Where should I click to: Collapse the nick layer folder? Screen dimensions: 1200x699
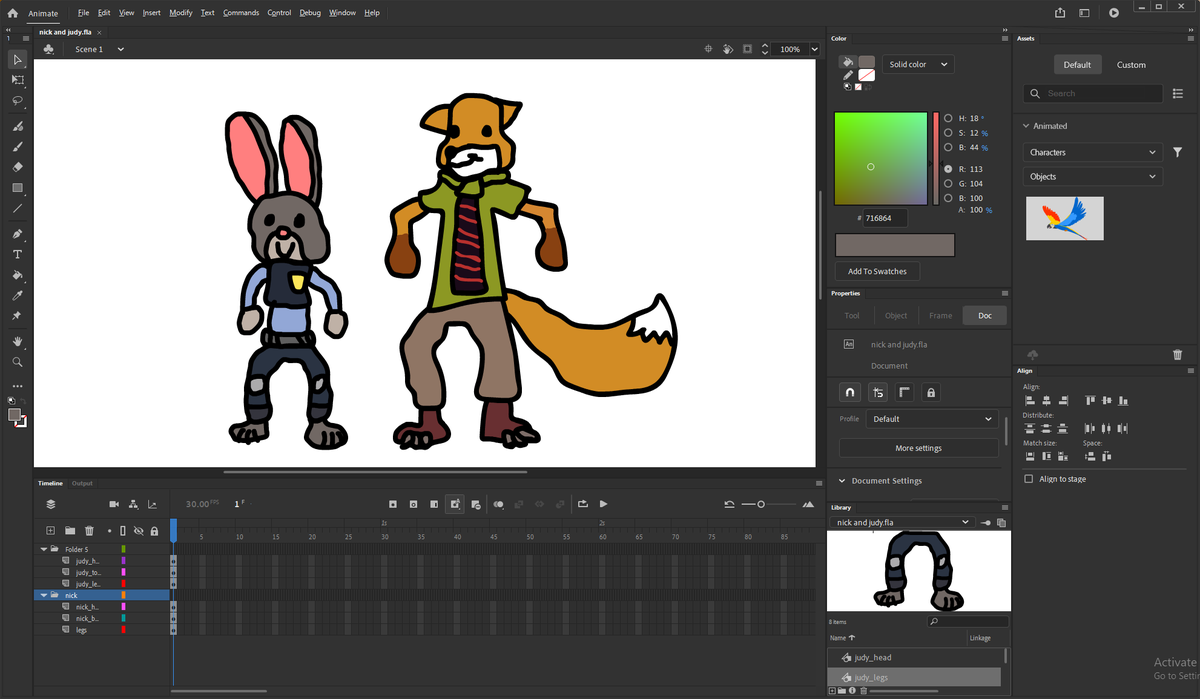(x=44, y=595)
